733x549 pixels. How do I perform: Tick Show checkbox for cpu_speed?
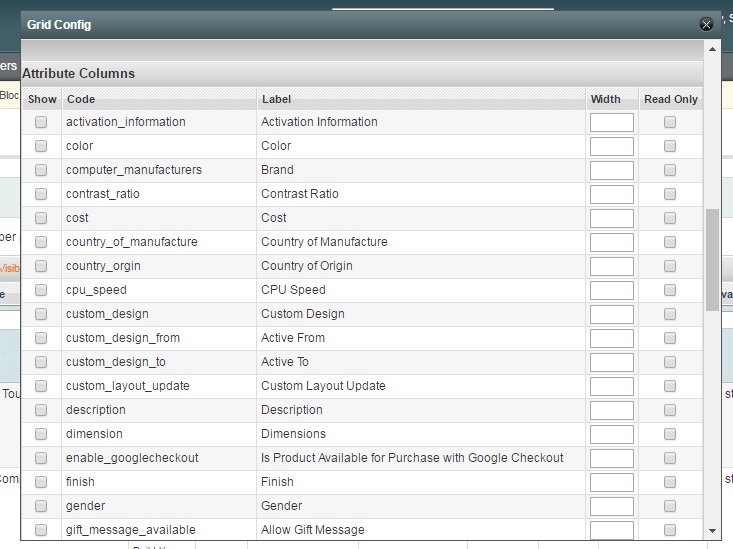click(x=41, y=290)
